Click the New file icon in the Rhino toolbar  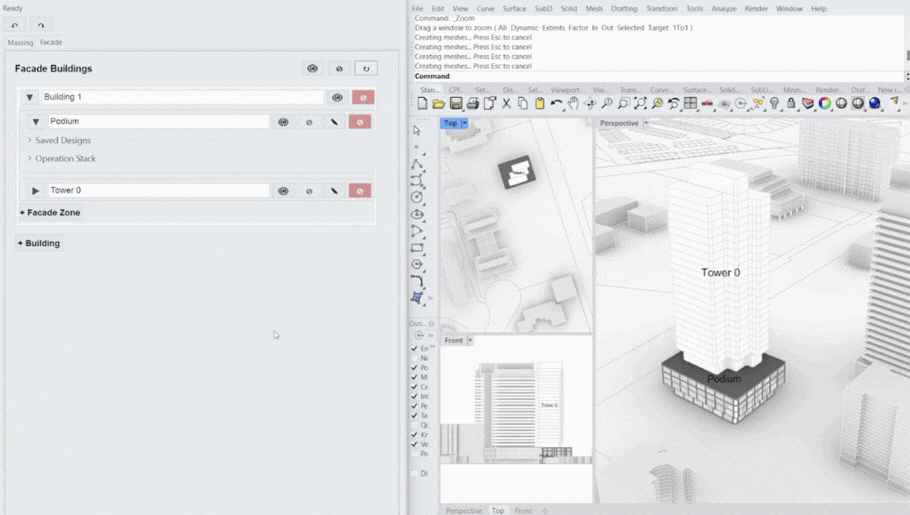point(422,103)
